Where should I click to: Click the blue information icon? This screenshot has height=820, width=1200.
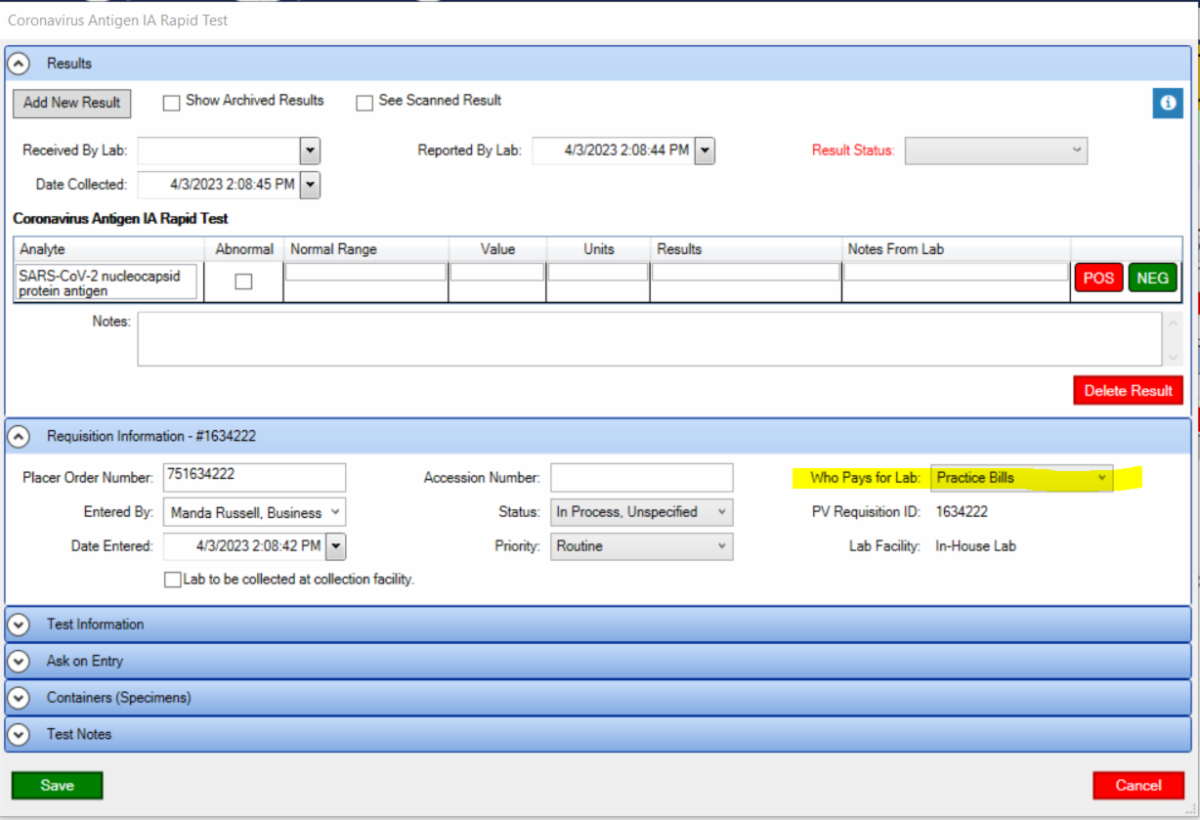pyautogui.click(x=1167, y=103)
